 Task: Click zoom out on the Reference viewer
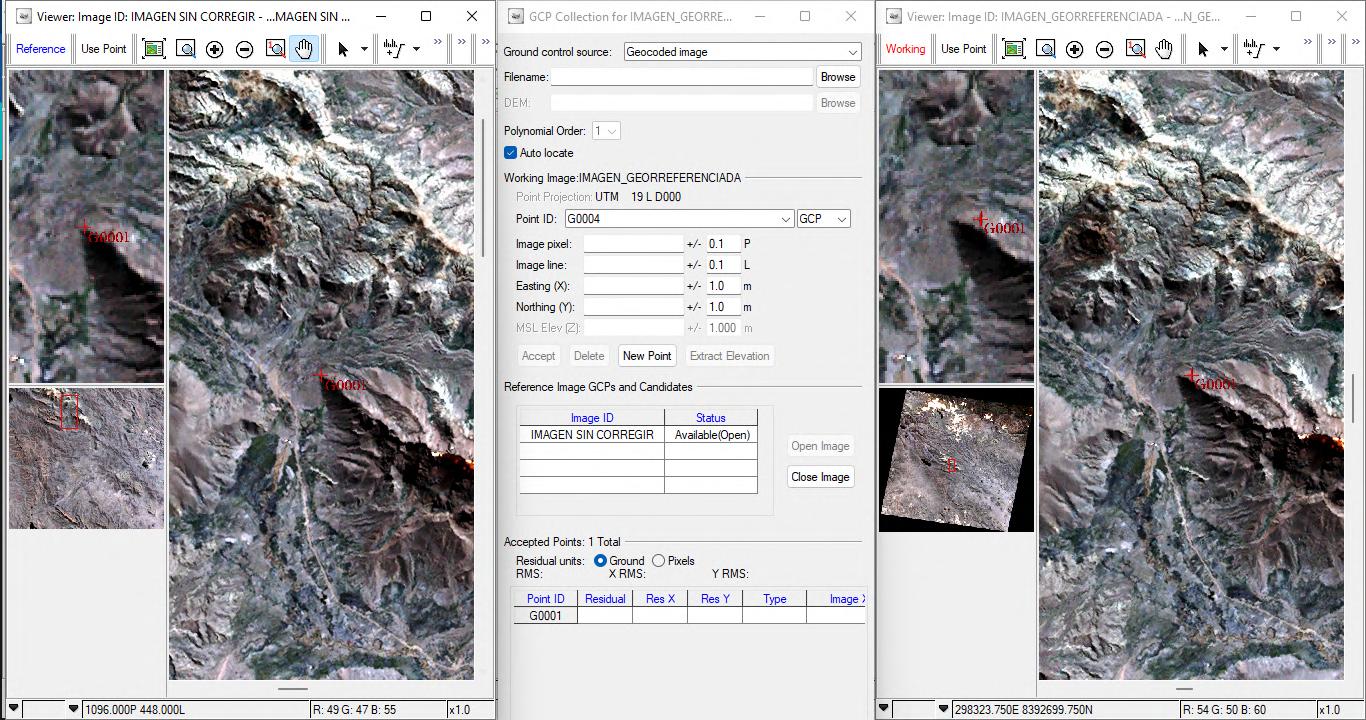244,49
